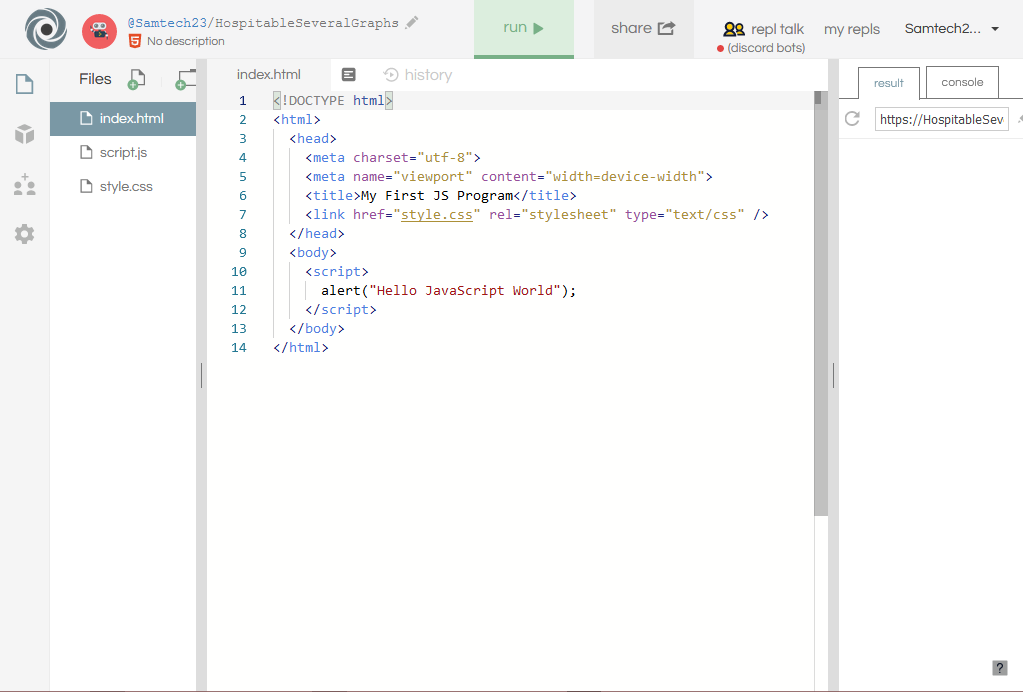Reload the result preview

pos(852,119)
